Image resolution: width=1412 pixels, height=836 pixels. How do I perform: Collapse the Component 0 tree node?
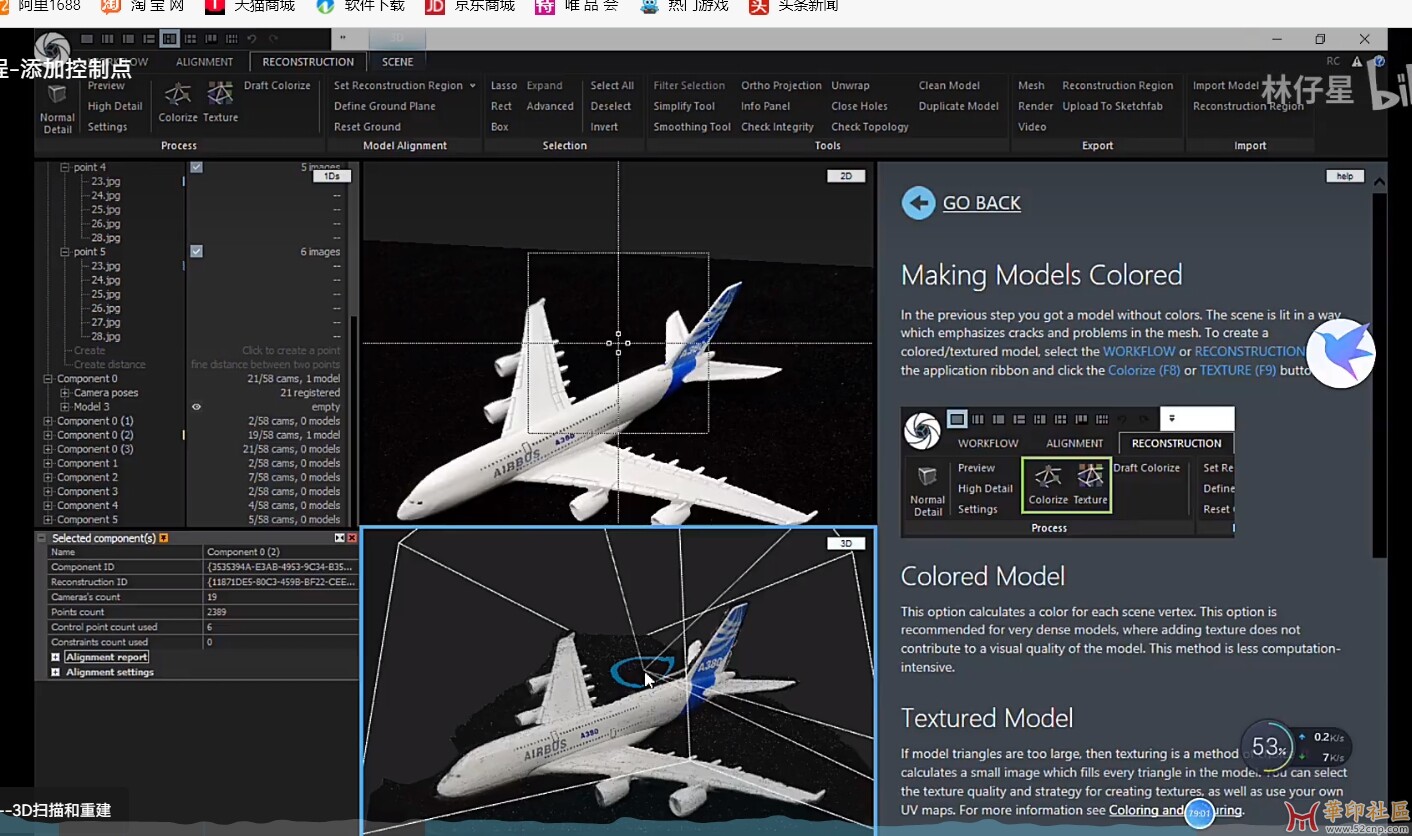coord(47,379)
